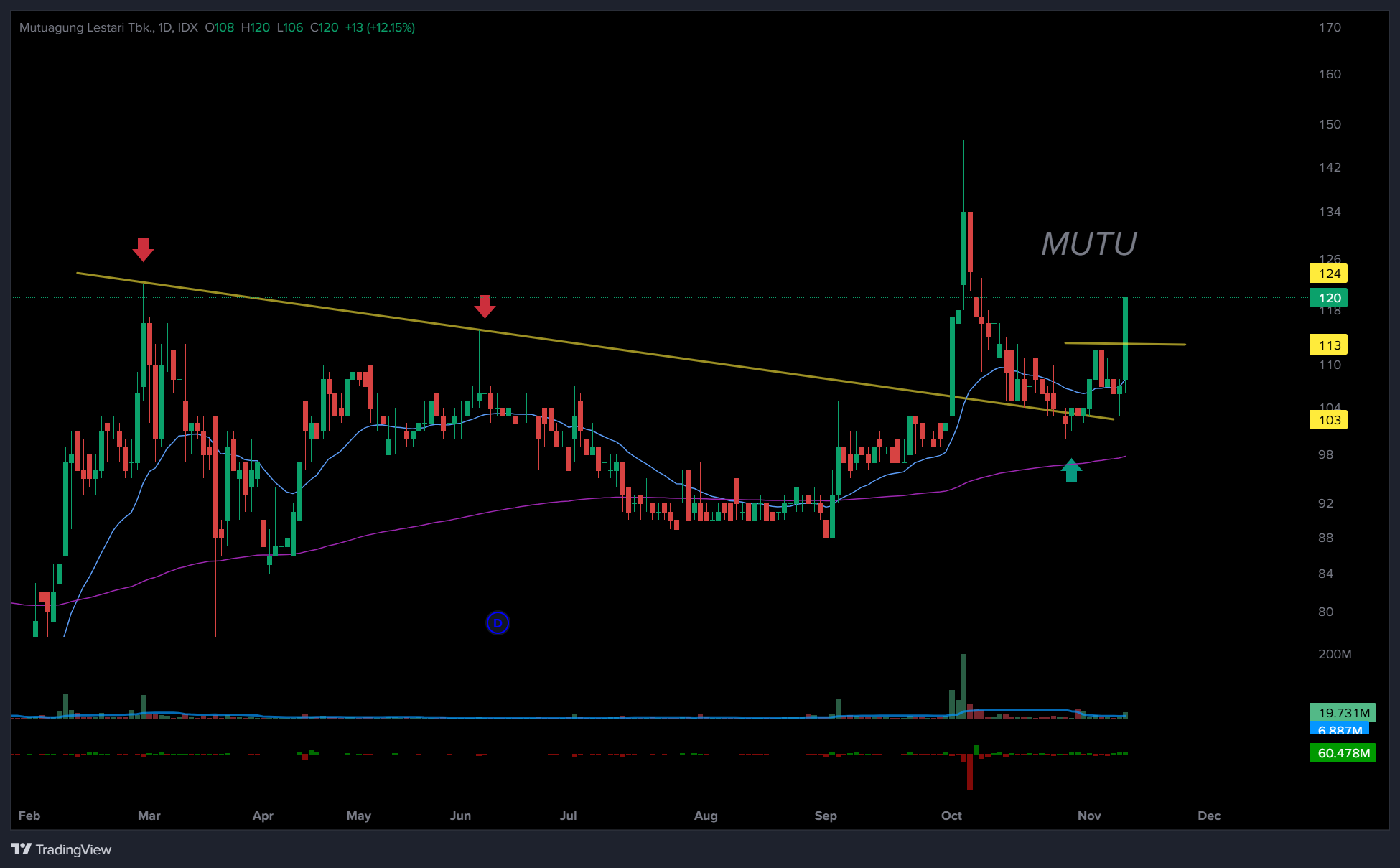Viewport: 1400px width, 868px height.
Task: Select the yellow 103 price label
Action: pos(1328,420)
